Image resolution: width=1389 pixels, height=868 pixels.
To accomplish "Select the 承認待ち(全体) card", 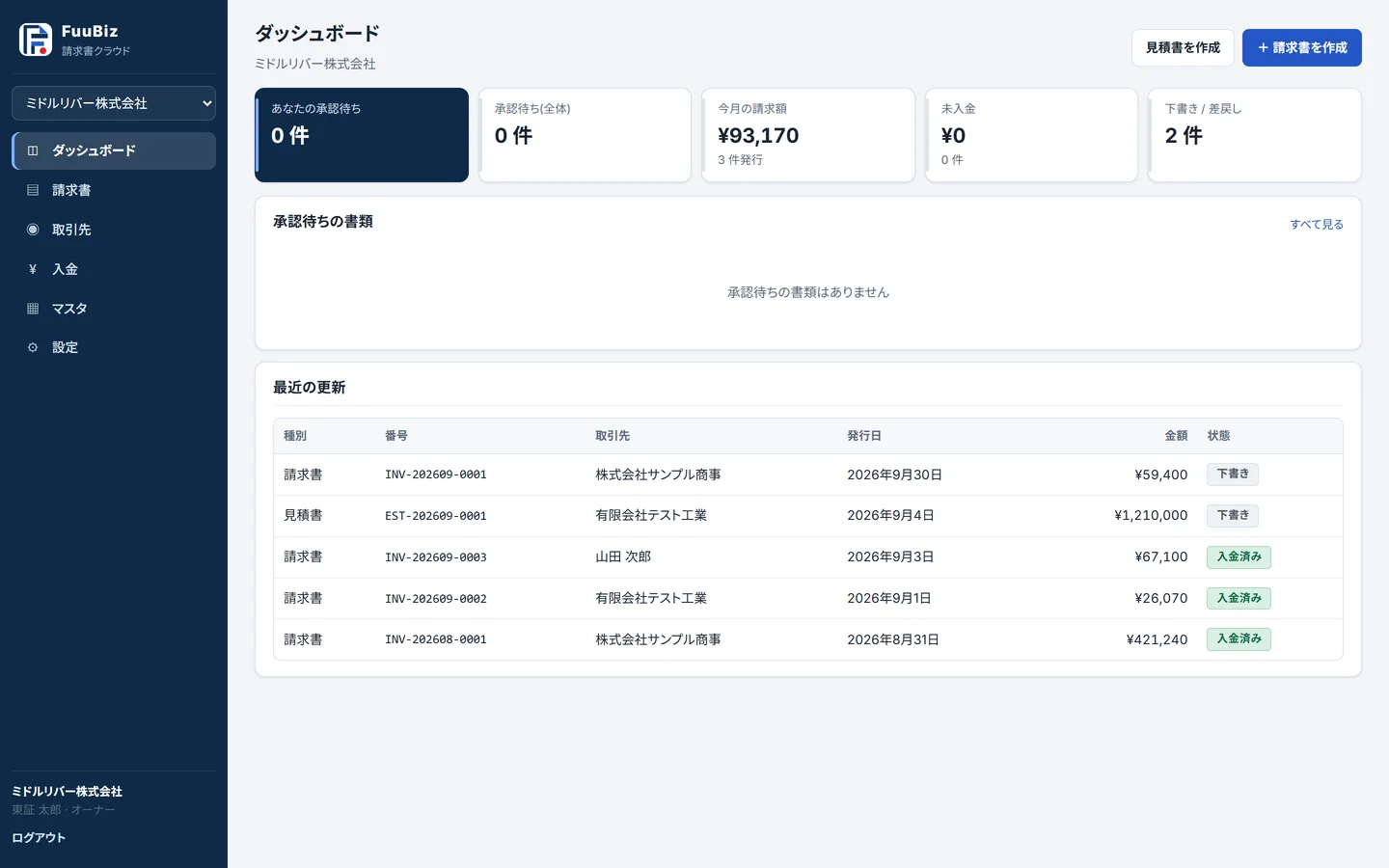I will [x=586, y=135].
